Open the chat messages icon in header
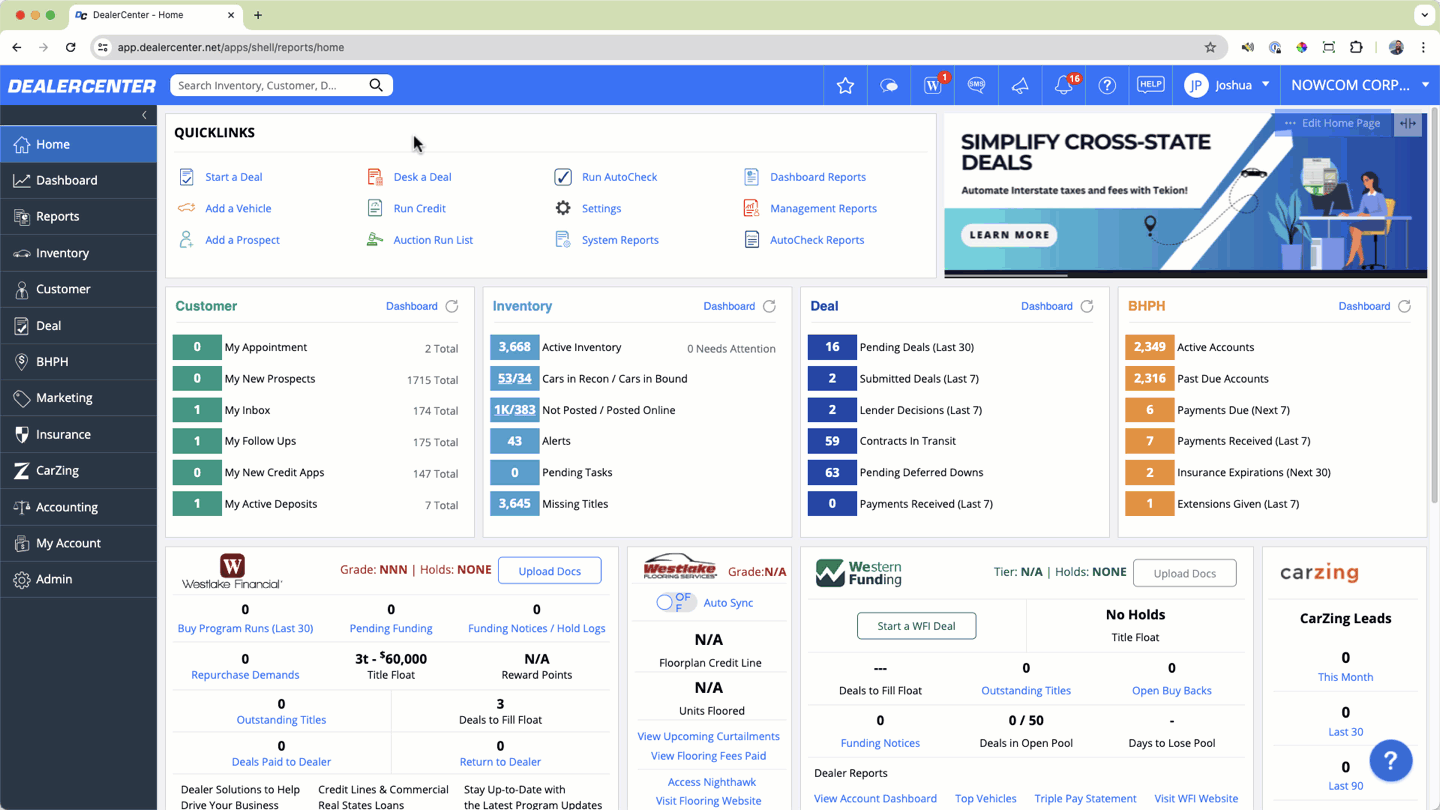Image resolution: width=1440 pixels, height=810 pixels. pyautogui.click(x=889, y=86)
